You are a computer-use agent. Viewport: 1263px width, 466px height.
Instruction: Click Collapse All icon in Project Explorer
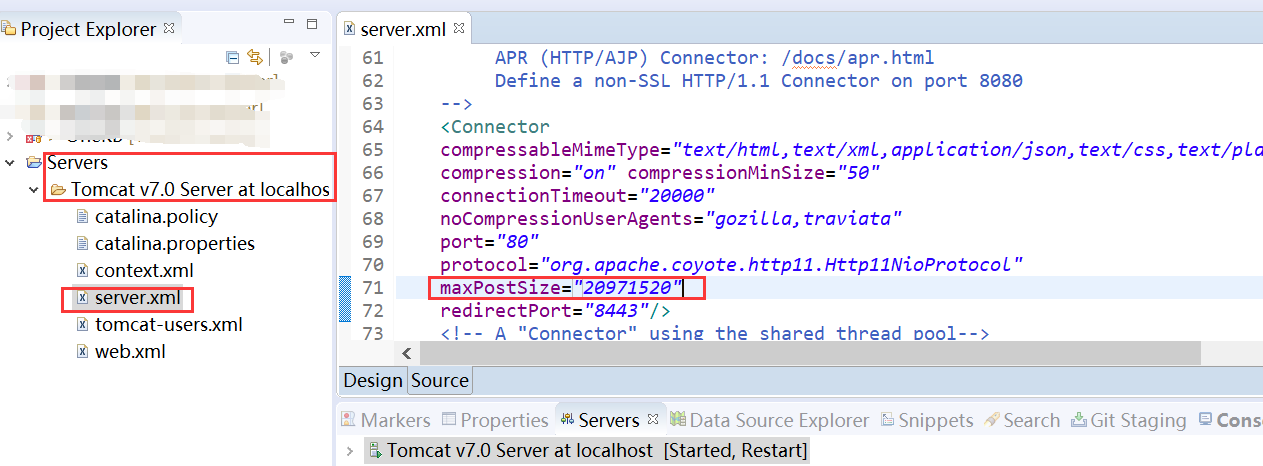coord(233,57)
